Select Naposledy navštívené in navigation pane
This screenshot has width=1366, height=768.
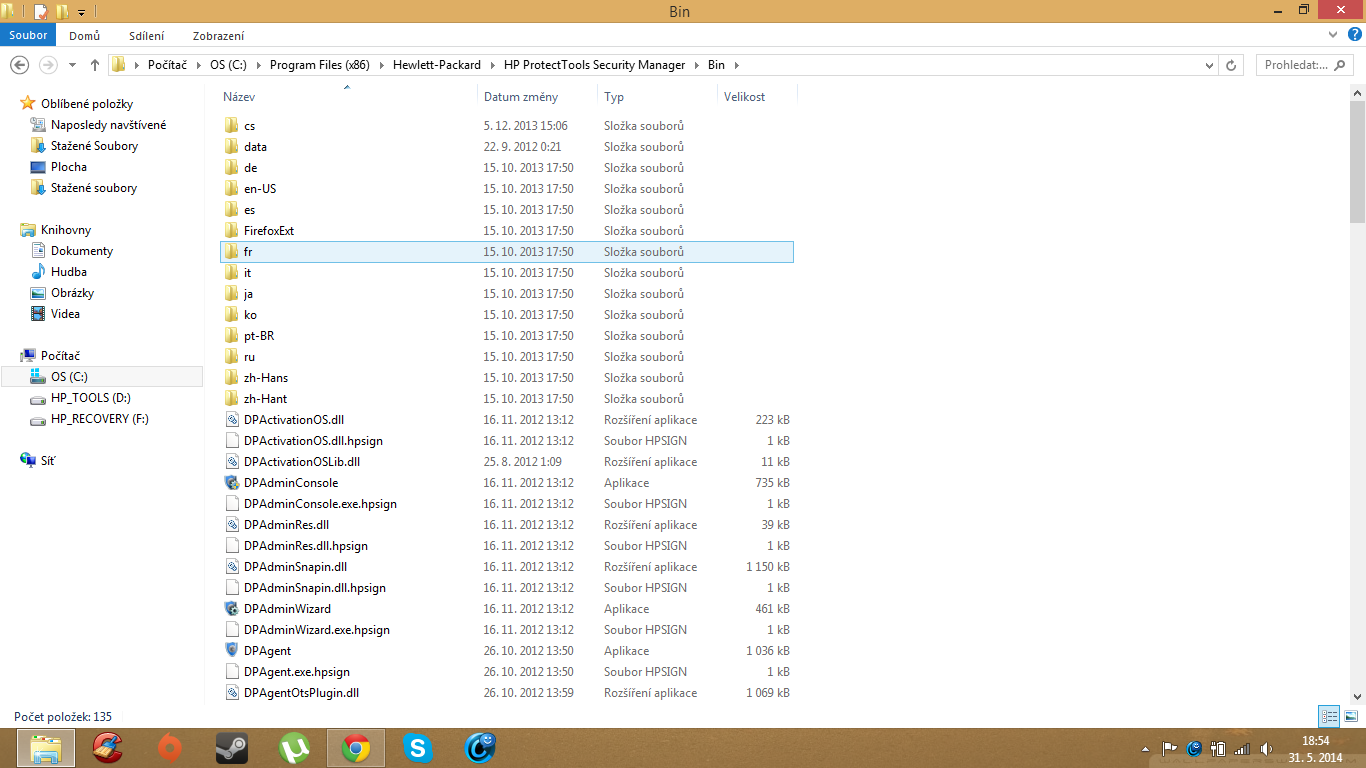tap(109, 125)
